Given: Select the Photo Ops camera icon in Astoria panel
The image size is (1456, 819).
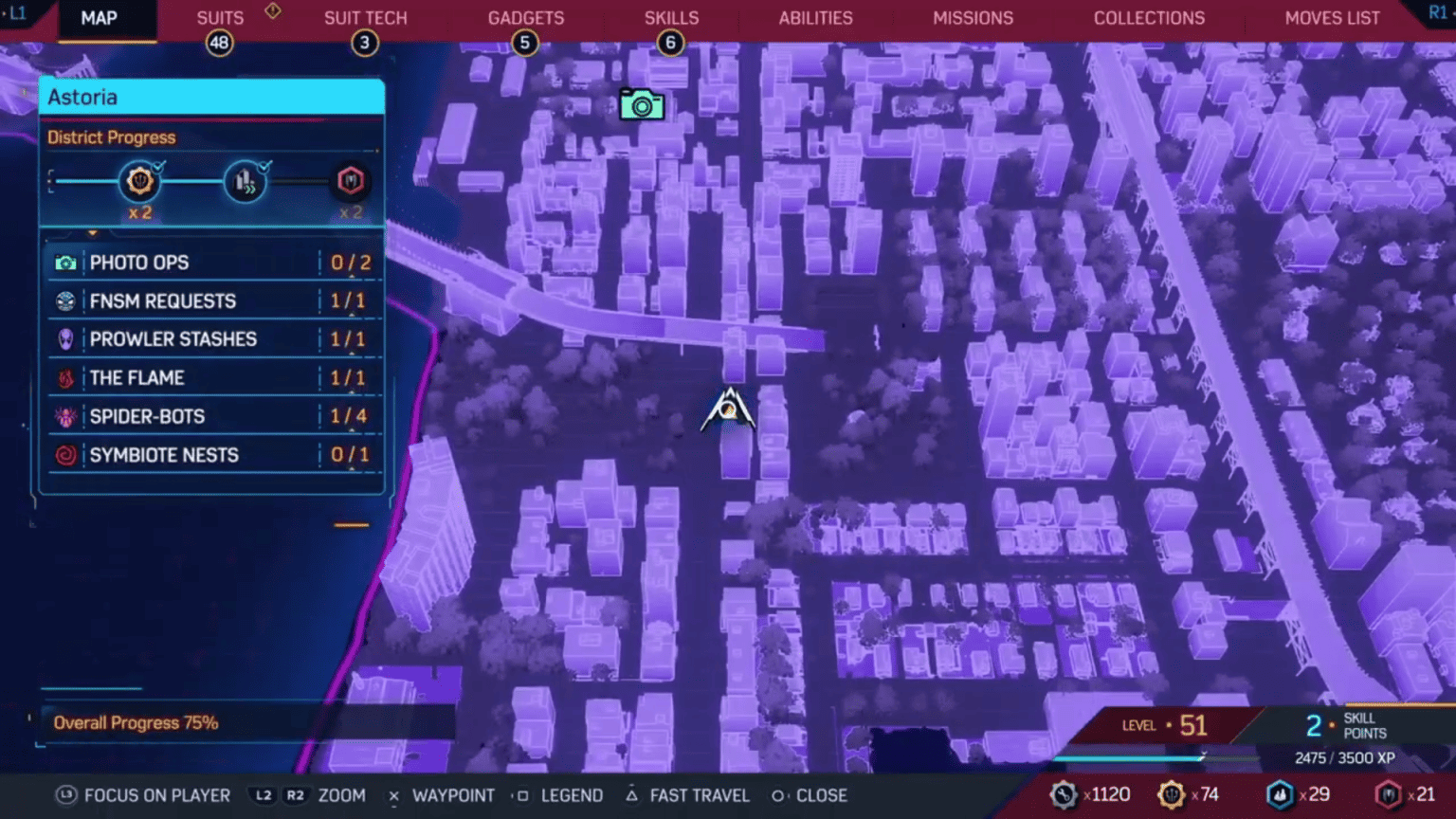Looking at the screenshot, I should [x=64, y=263].
